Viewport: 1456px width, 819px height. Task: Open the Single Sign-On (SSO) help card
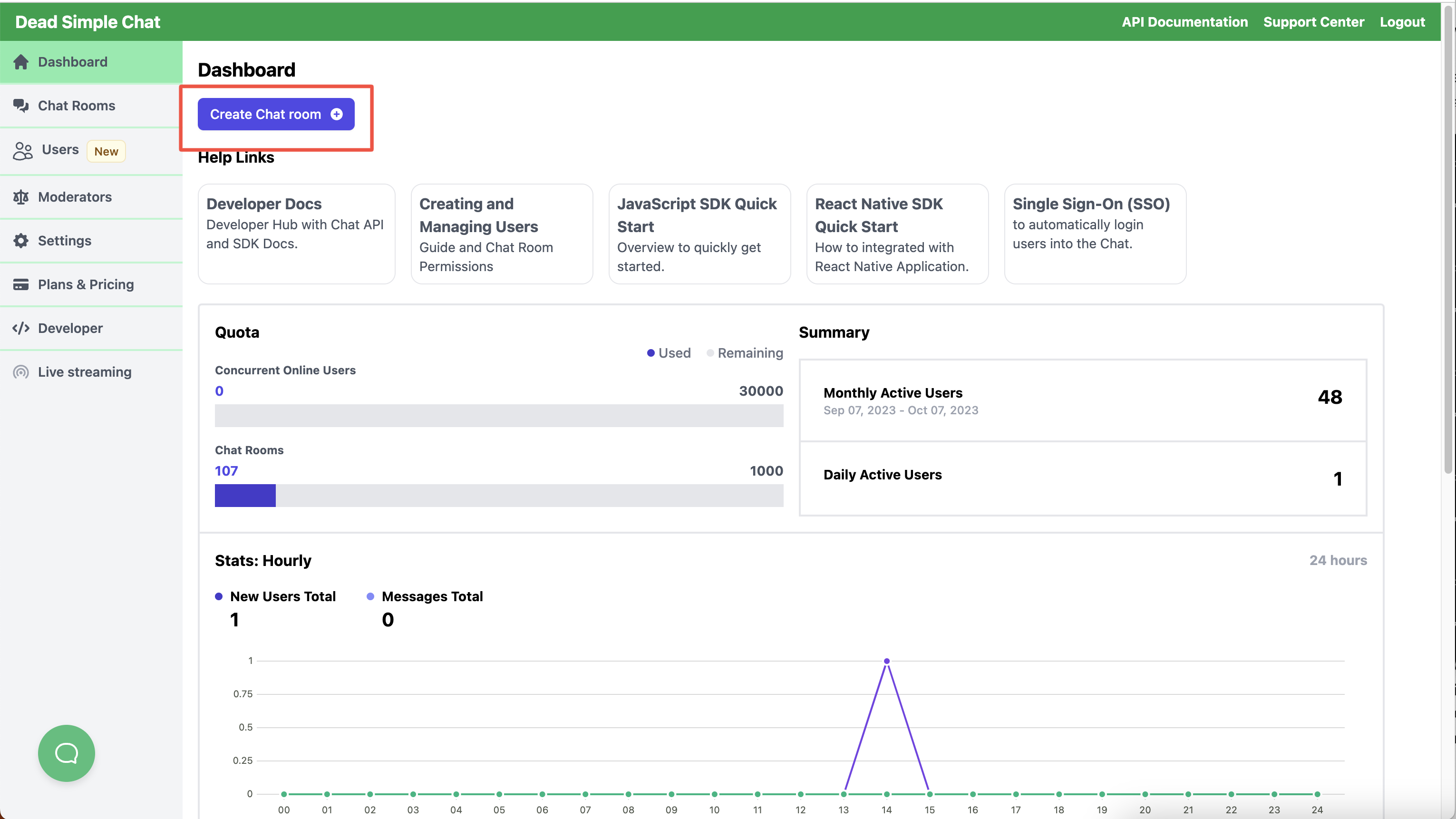click(x=1096, y=234)
